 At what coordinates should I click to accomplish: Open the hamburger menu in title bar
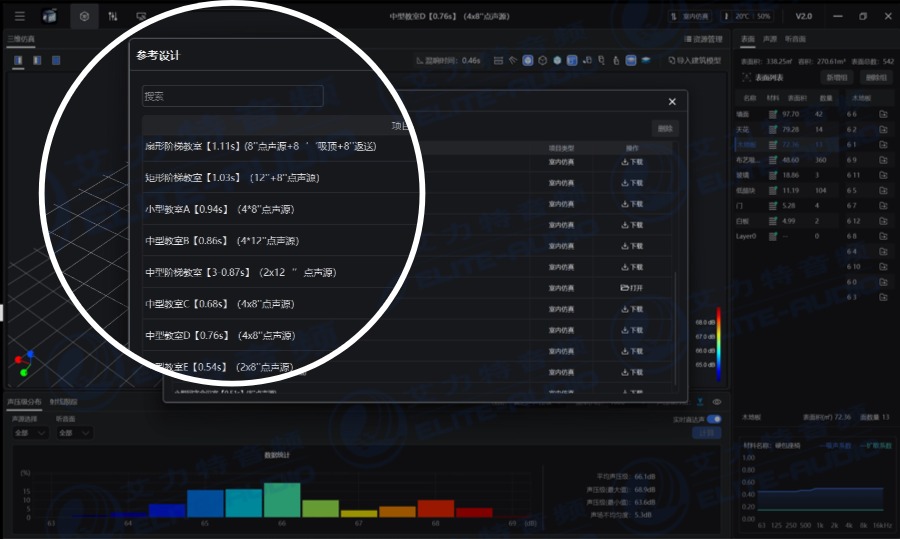20,16
